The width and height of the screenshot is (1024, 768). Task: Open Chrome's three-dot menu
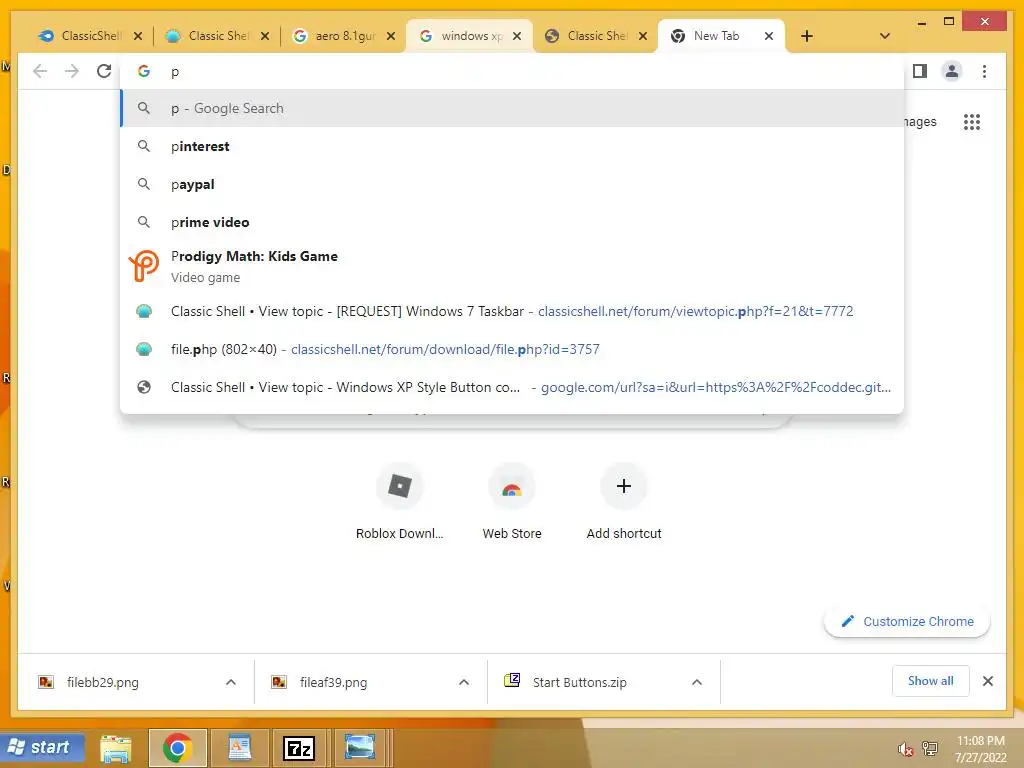pyautogui.click(x=984, y=71)
